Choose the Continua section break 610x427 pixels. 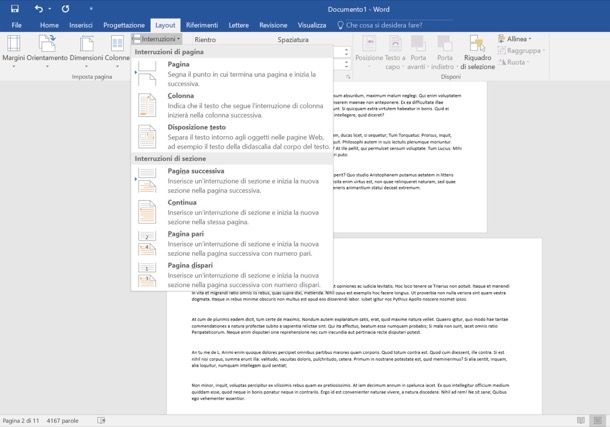232,212
